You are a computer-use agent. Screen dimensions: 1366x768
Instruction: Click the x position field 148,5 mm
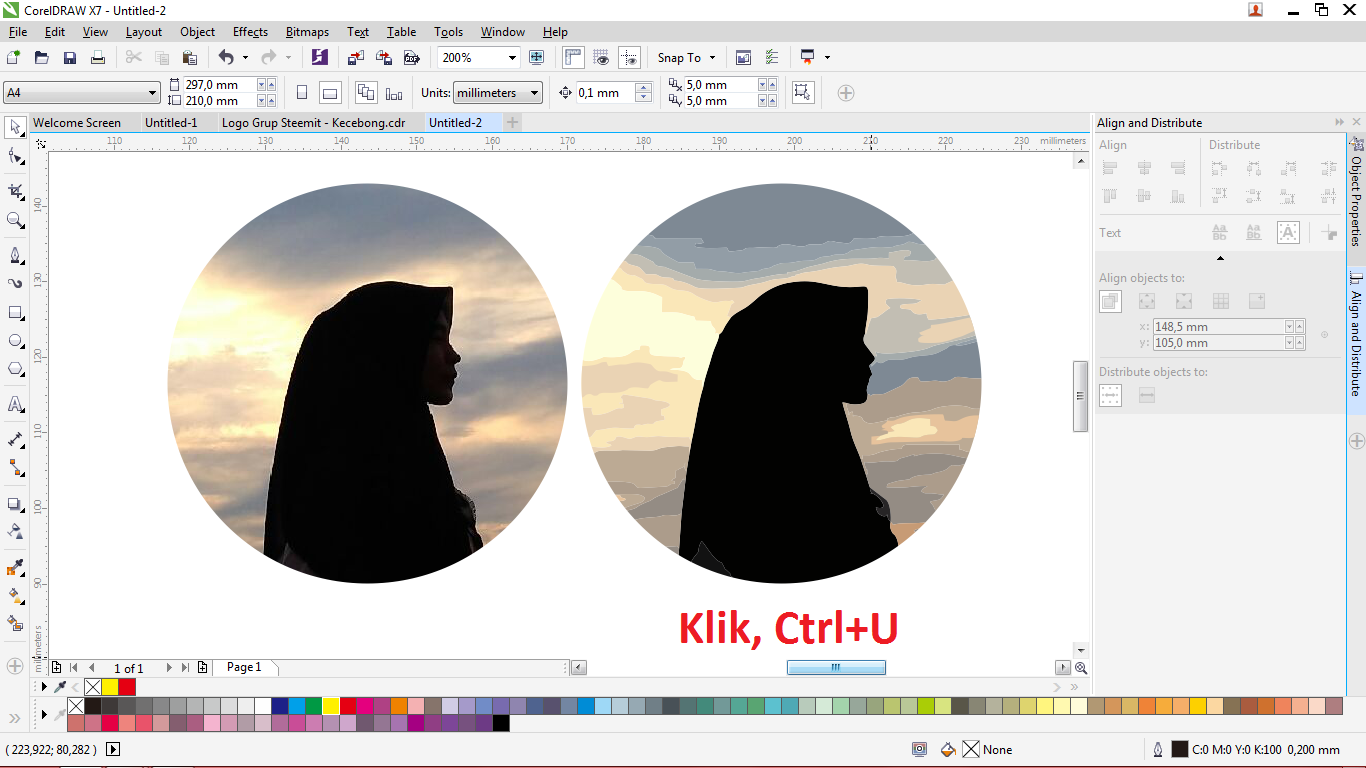[1217, 327]
